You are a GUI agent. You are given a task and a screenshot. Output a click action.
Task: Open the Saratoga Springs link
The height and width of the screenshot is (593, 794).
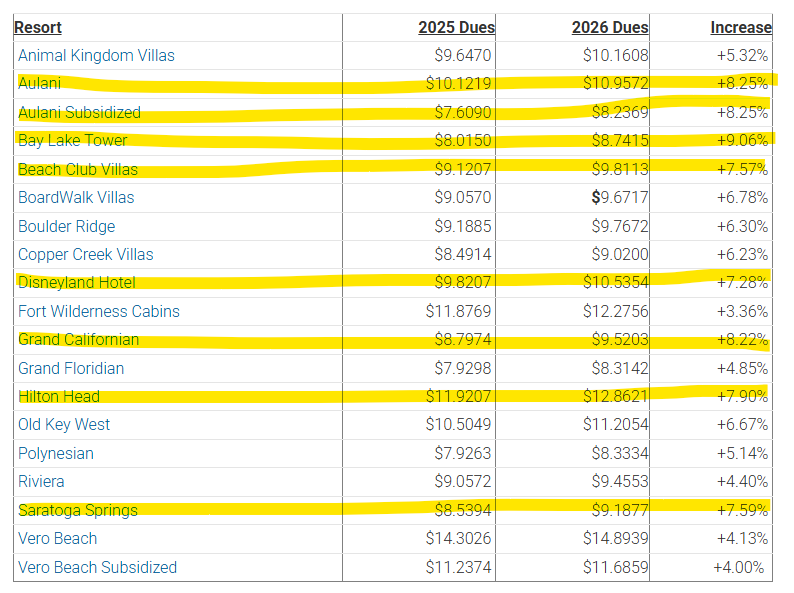[x=78, y=510]
